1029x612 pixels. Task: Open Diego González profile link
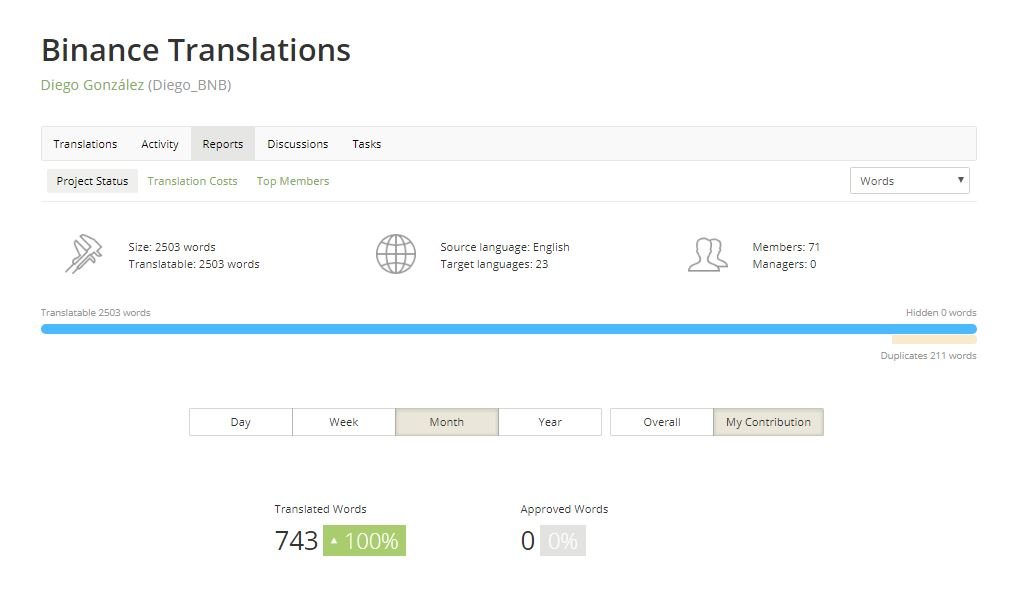(93, 85)
